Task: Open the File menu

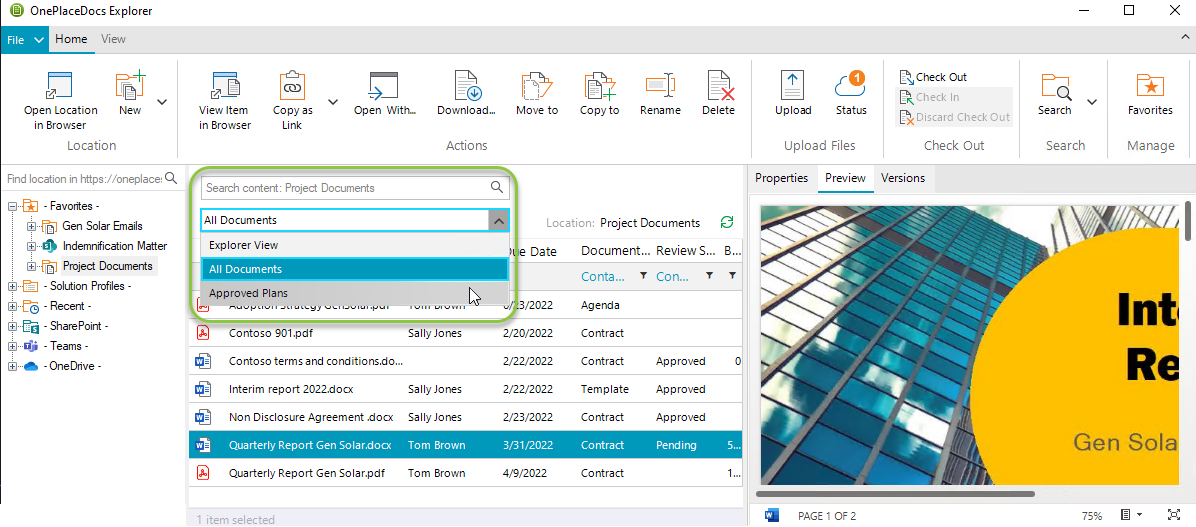Action: pyautogui.click(x=24, y=40)
